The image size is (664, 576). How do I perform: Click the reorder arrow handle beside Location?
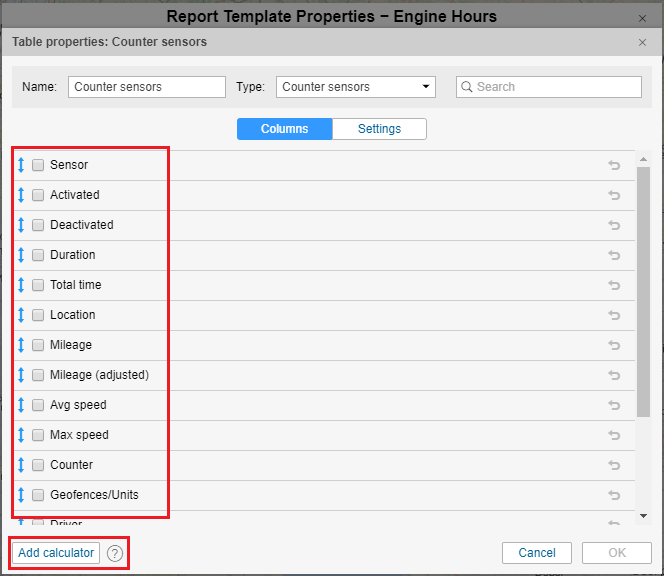point(21,315)
